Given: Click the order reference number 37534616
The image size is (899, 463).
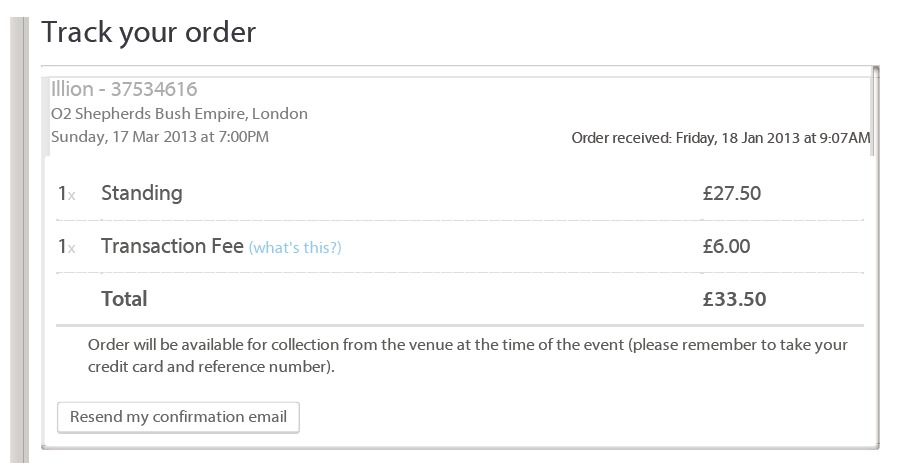Looking at the screenshot, I should pos(153,90).
